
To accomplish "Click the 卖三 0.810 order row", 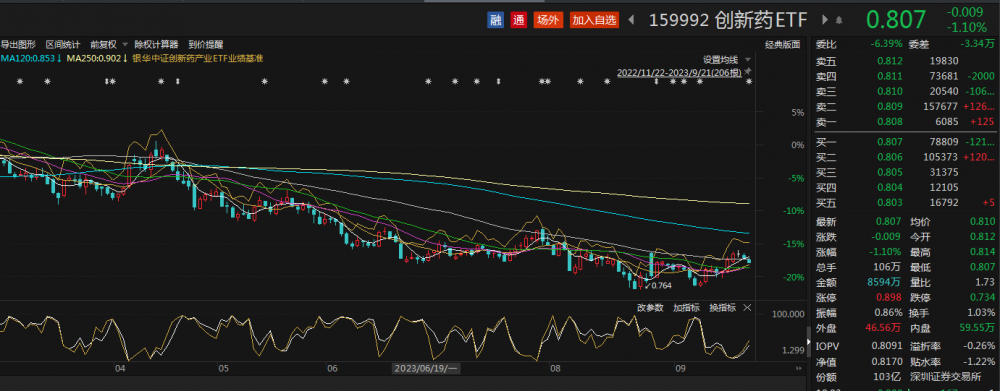I will pyautogui.click(x=906, y=91).
